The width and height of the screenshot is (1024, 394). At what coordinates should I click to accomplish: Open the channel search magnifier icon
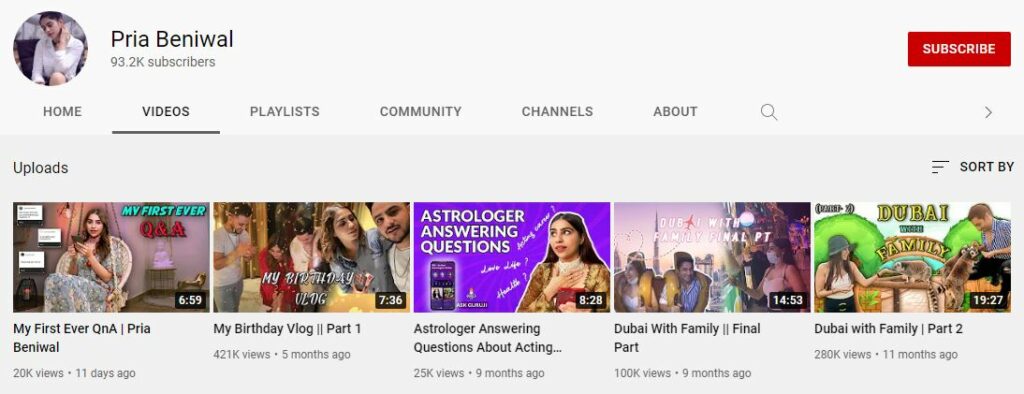click(x=769, y=112)
